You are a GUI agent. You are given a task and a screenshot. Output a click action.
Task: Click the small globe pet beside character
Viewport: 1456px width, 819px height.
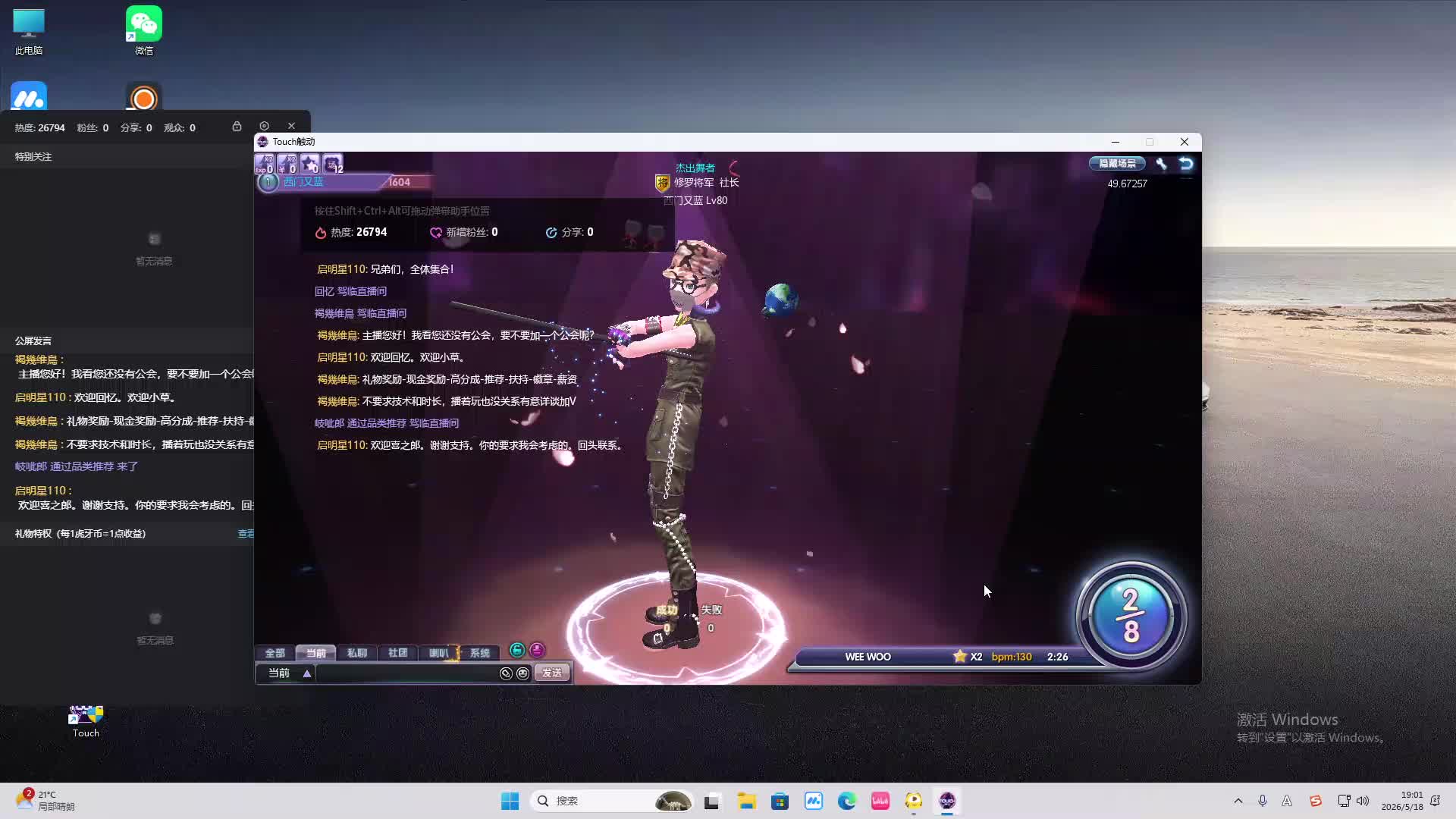(780, 300)
